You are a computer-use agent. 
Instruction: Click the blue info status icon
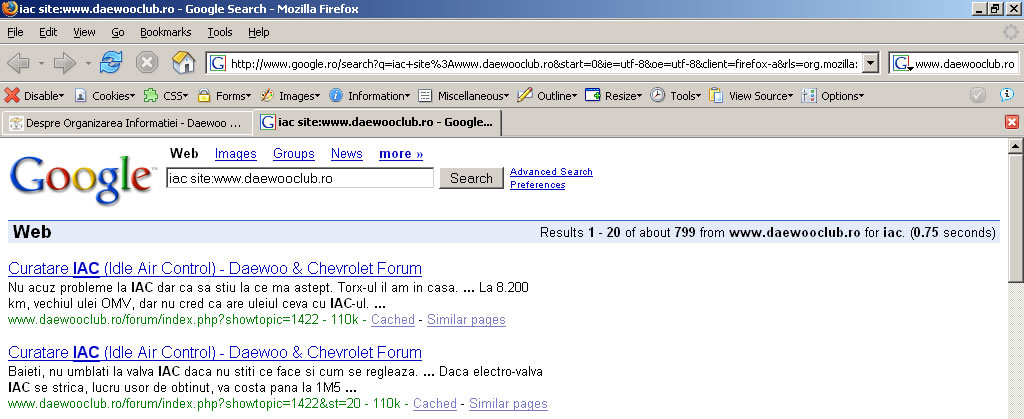pos(1007,95)
